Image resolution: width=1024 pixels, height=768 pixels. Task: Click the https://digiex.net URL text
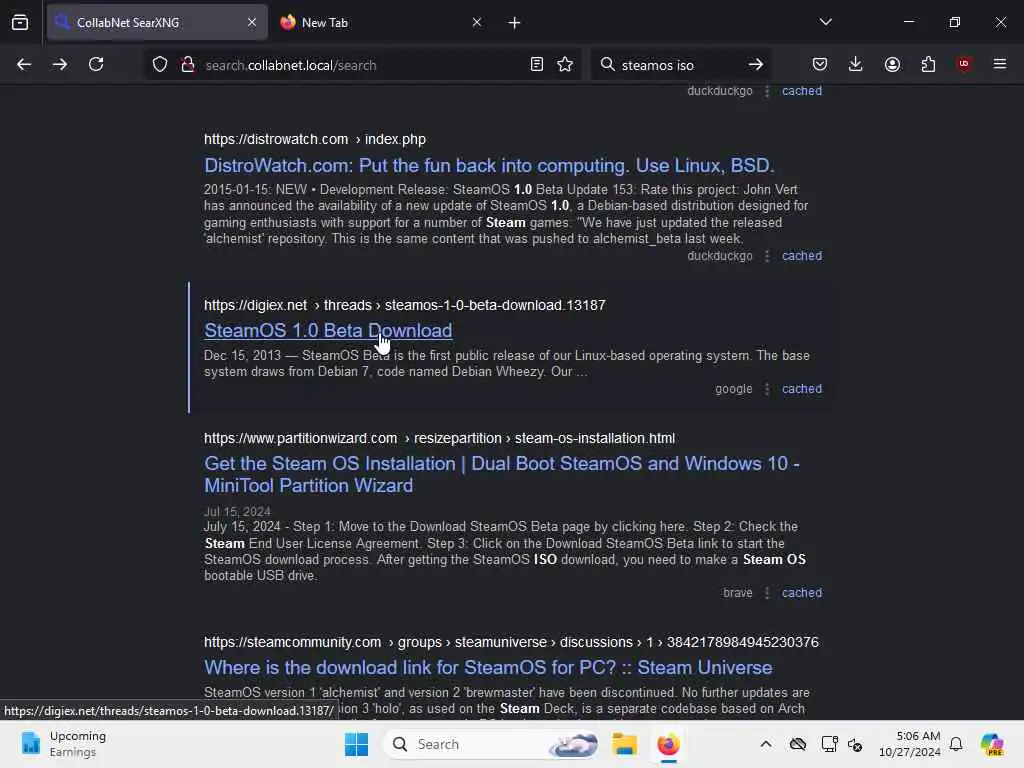click(255, 306)
